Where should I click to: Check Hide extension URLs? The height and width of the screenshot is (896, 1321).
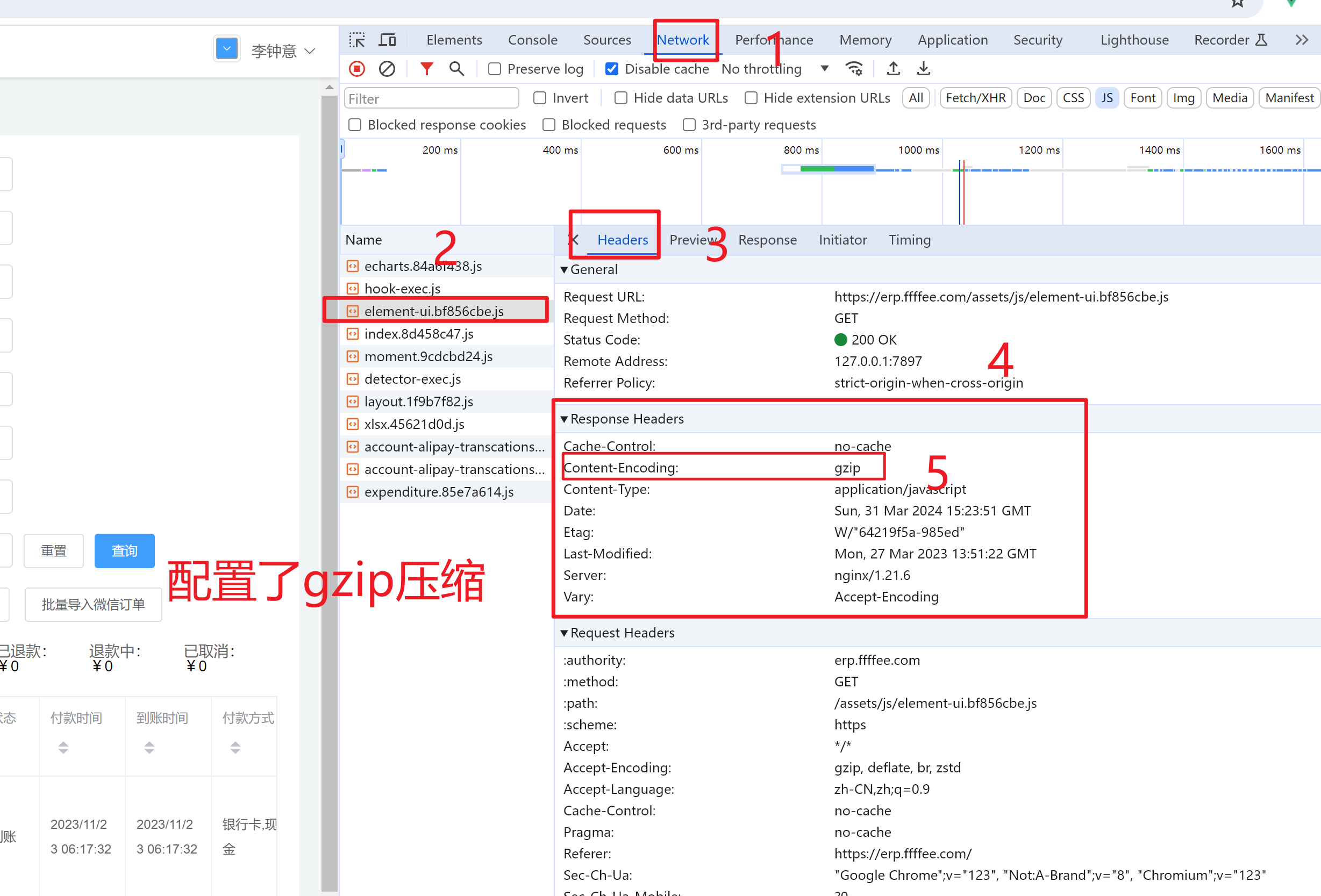pyautogui.click(x=751, y=98)
